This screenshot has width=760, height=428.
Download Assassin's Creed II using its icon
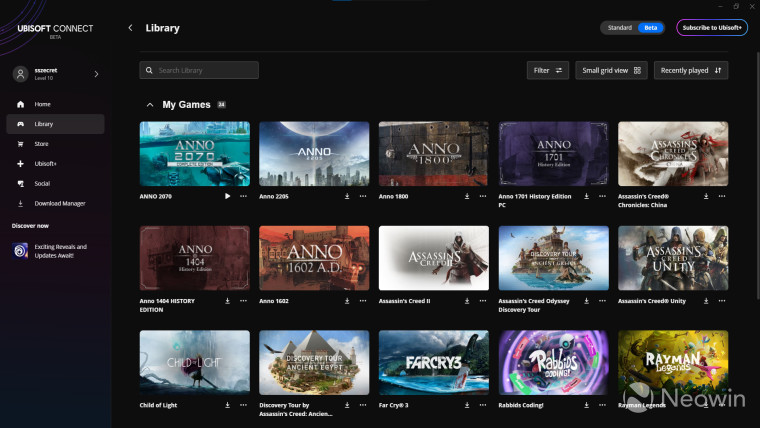[467, 301]
